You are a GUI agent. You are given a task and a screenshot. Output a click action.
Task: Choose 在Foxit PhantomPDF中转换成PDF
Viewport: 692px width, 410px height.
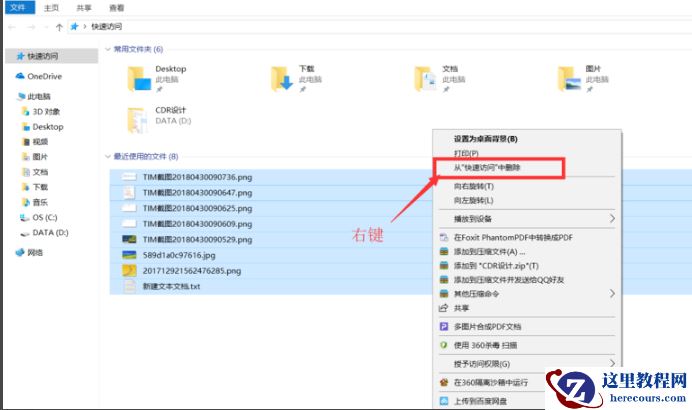[x=513, y=237]
